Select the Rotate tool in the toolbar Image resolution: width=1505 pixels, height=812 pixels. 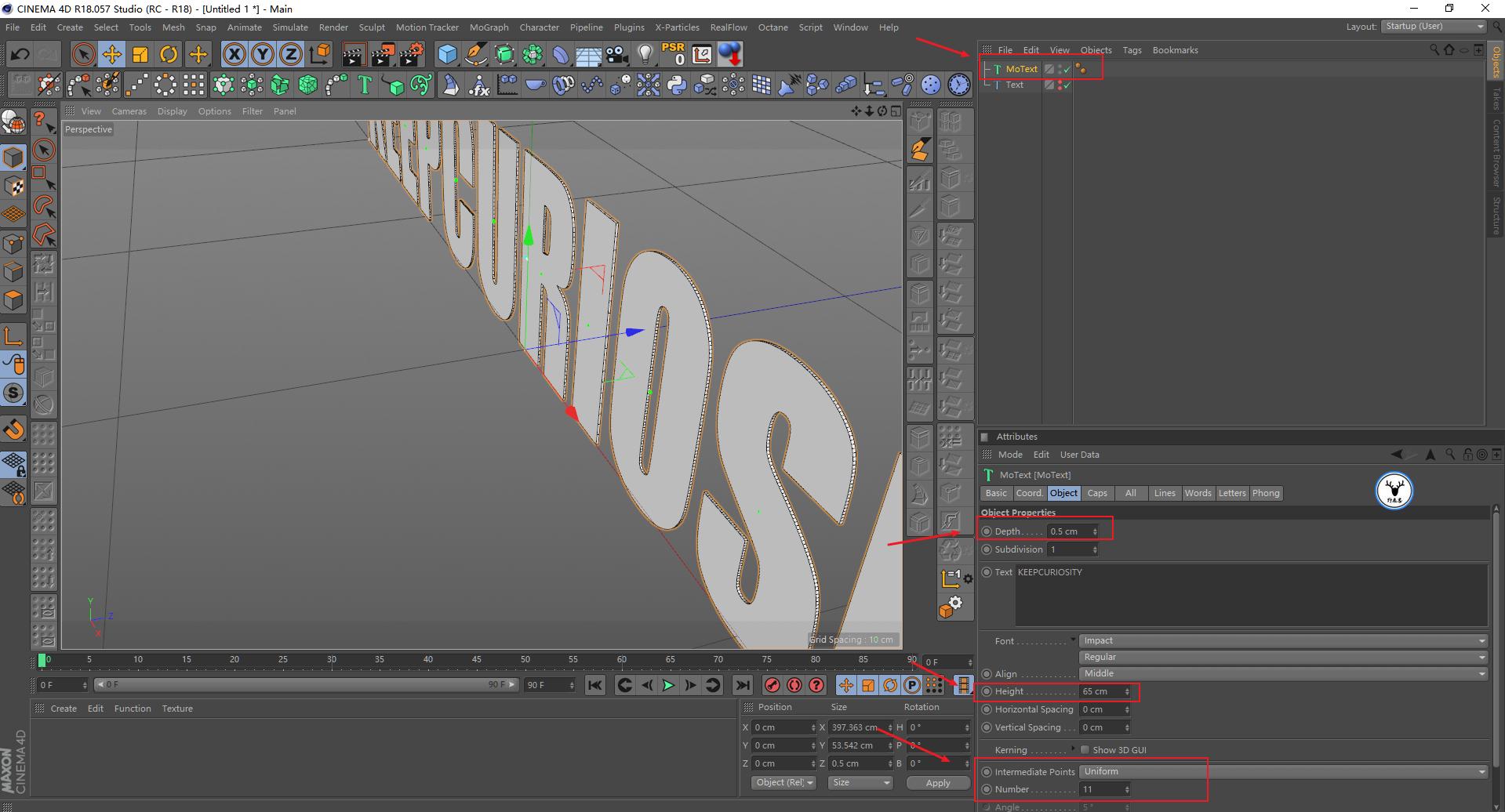point(169,53)
